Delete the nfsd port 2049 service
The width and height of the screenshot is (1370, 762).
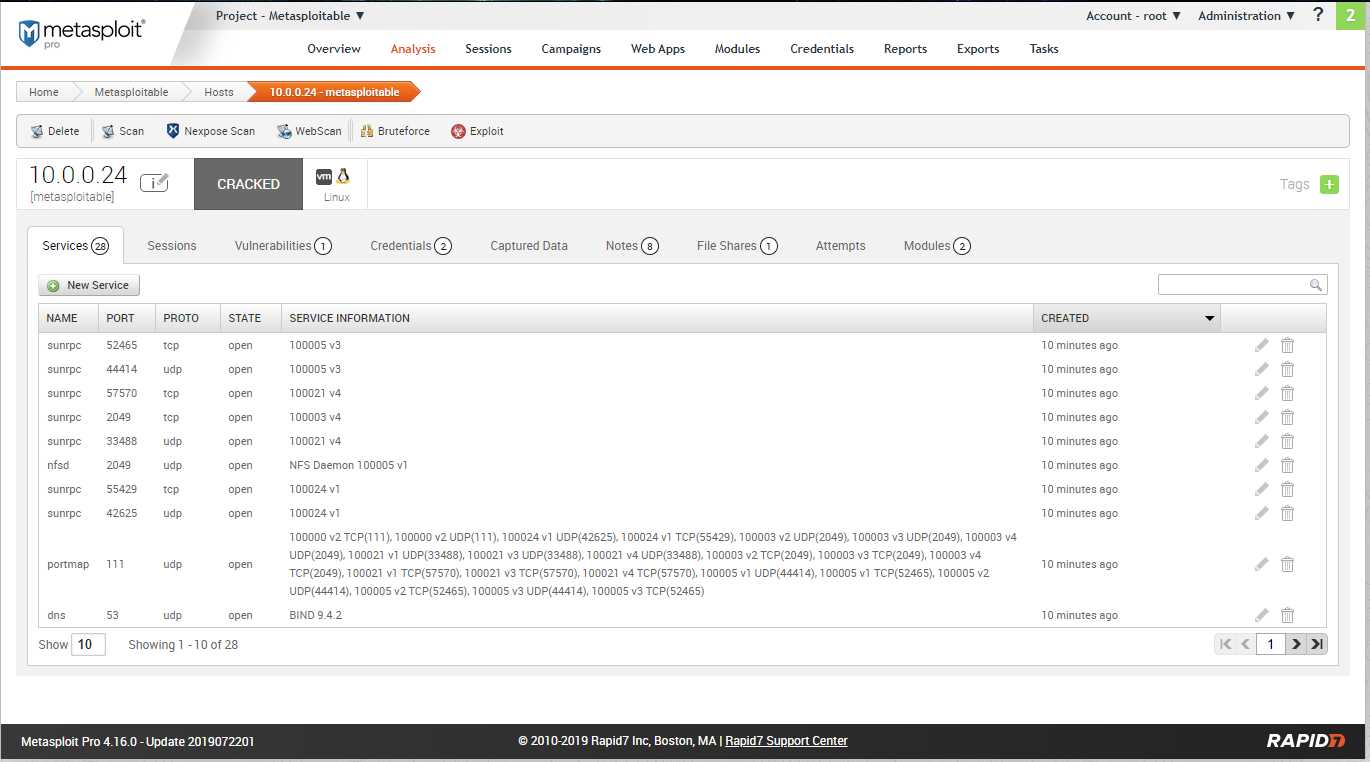point(1287,465)
